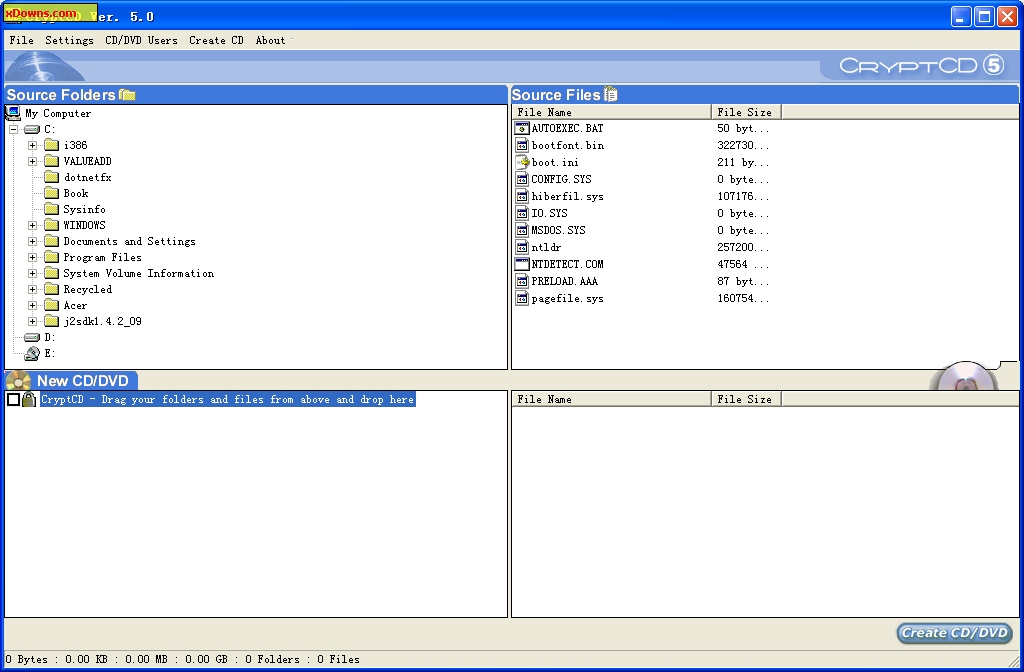Click the i386 folder icon
This screenshot has width=1024, height=672.
point(52,145)
